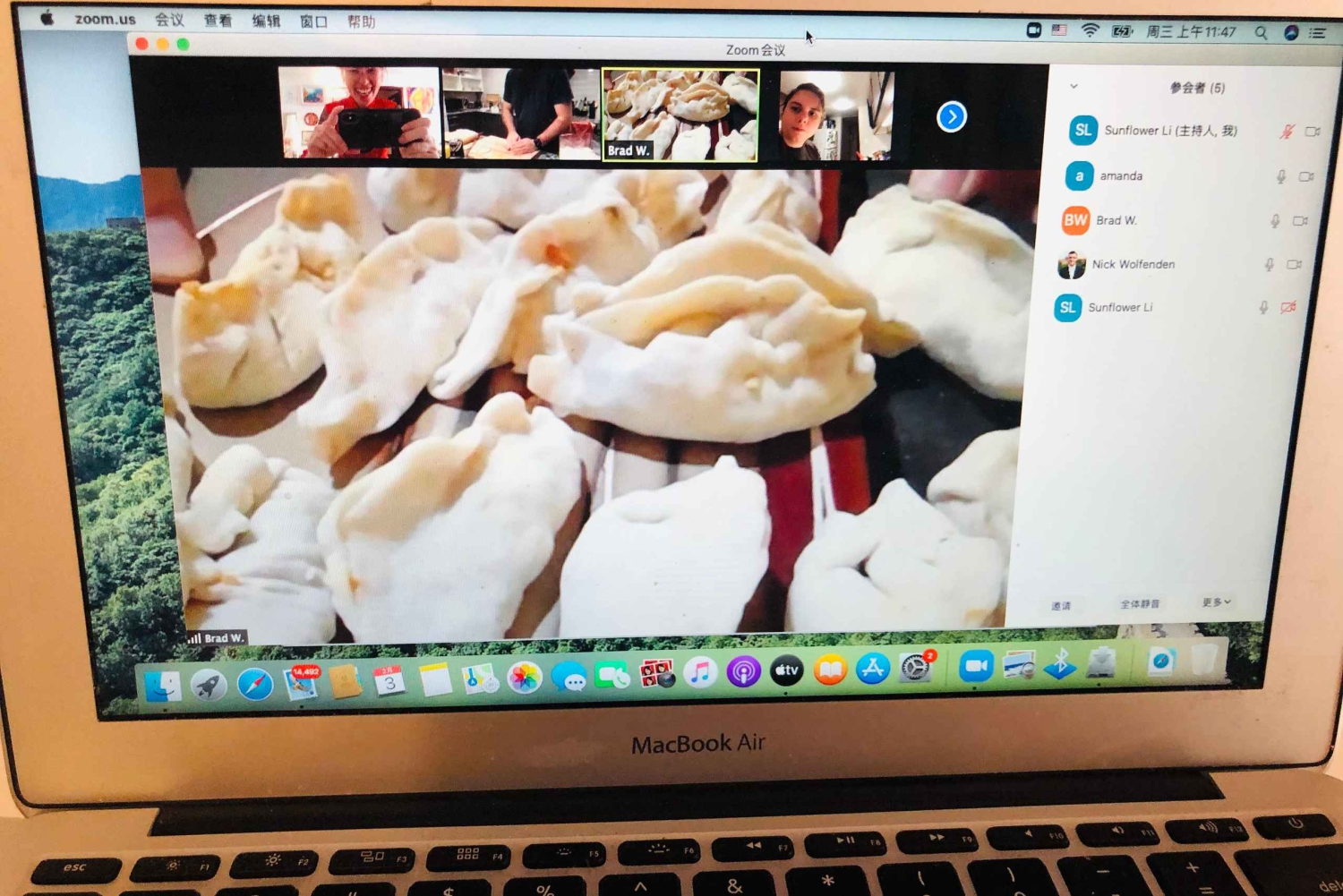Open Spotlight search in the menu bar
The image size is (1343, 896).
click(x=1261, y=33)
